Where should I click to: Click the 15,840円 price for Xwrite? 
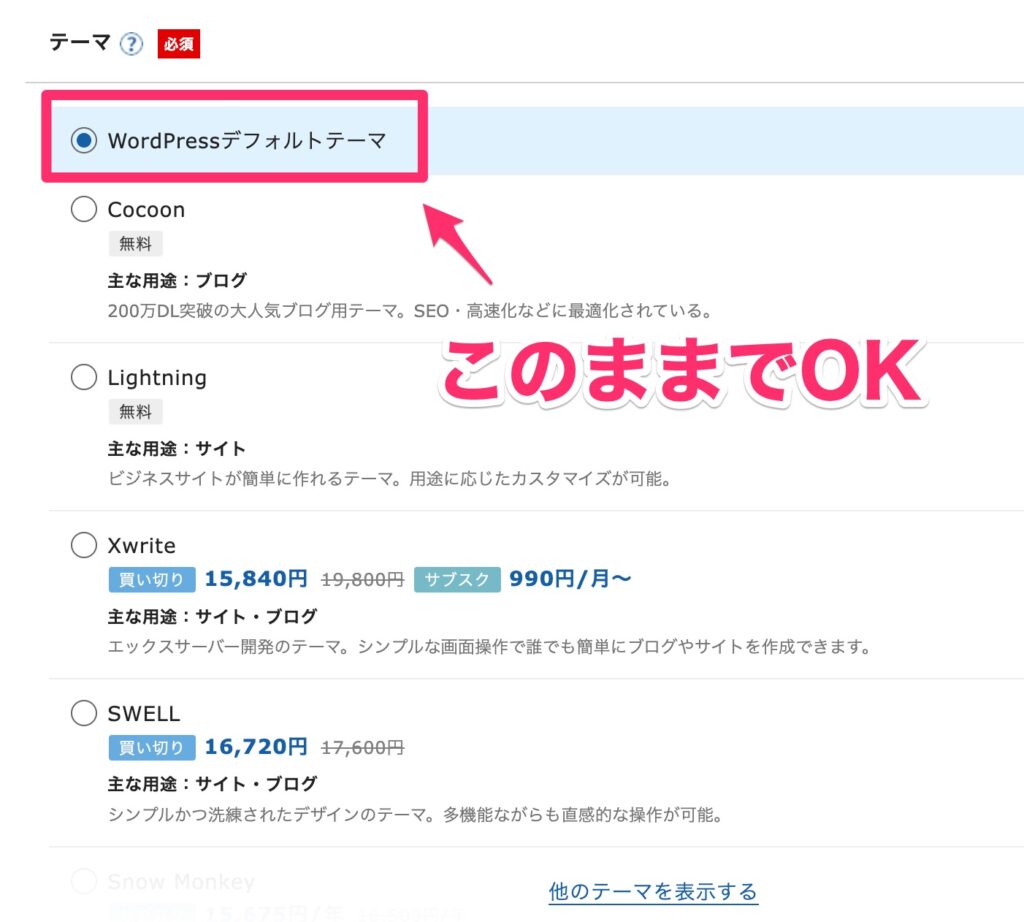[x=256, y=579]
